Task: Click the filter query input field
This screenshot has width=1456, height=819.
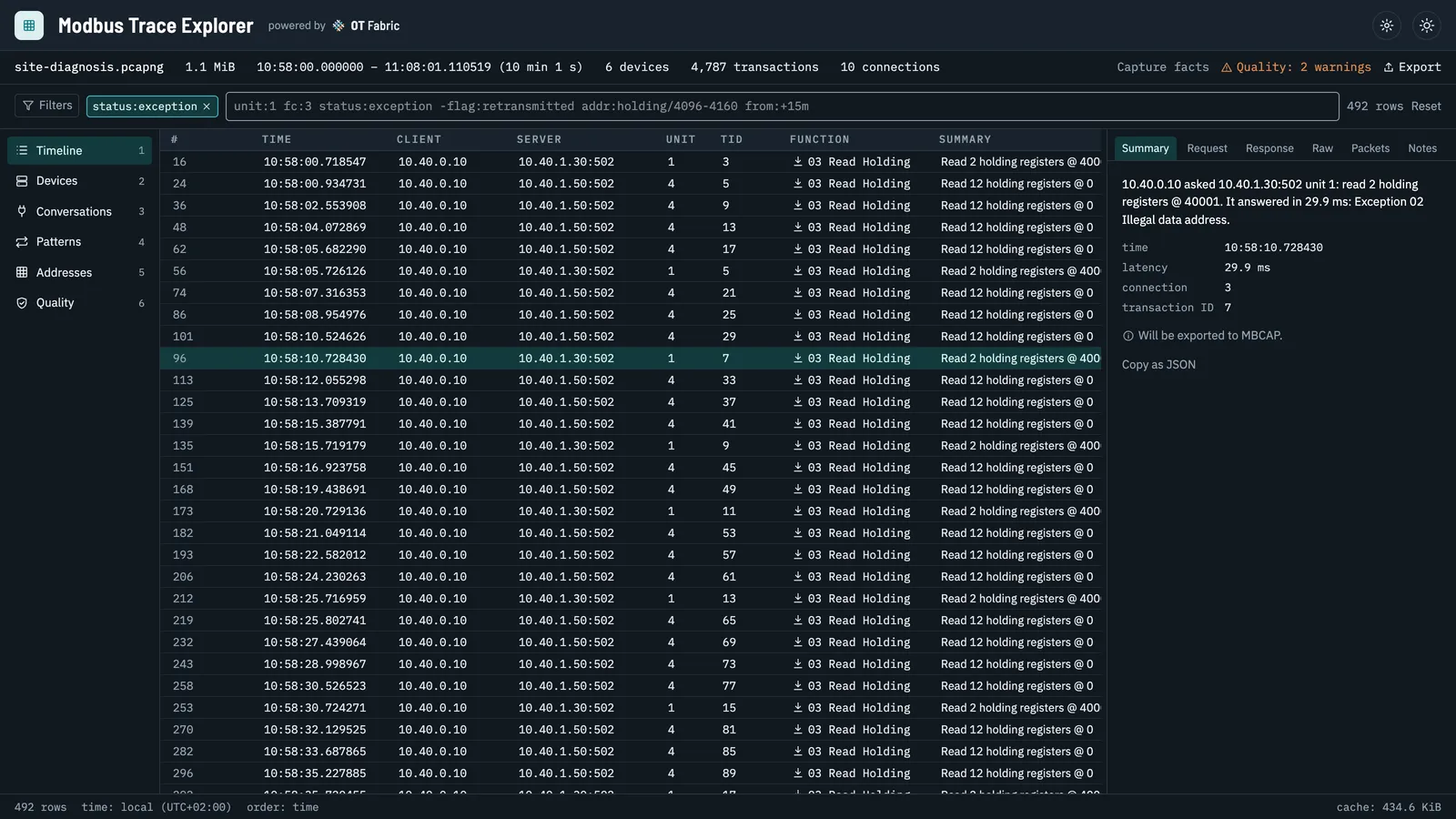Action: tap(782, 106)
